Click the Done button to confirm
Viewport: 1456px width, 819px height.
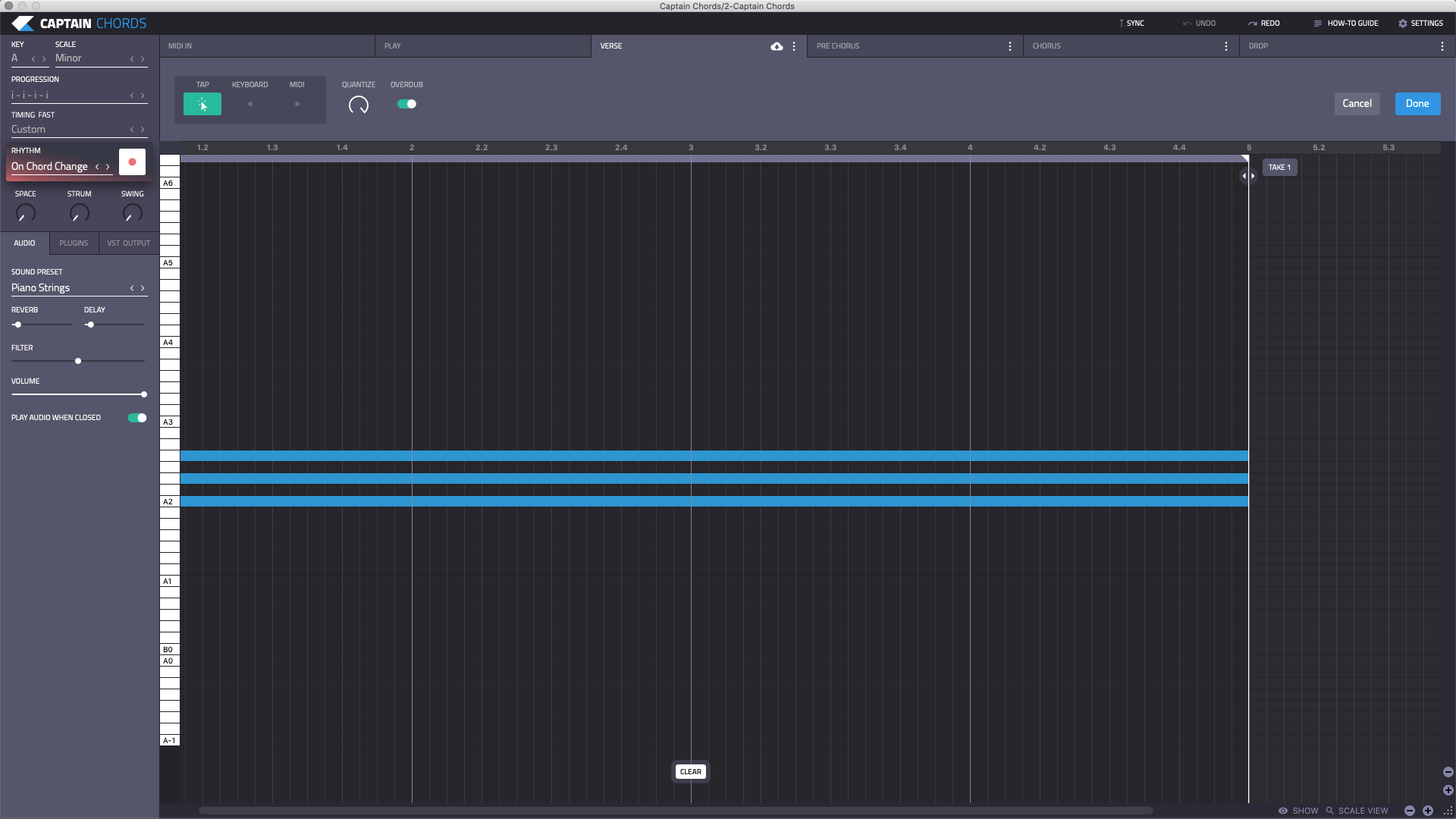pyautogui.click(x=1417, y=103)
